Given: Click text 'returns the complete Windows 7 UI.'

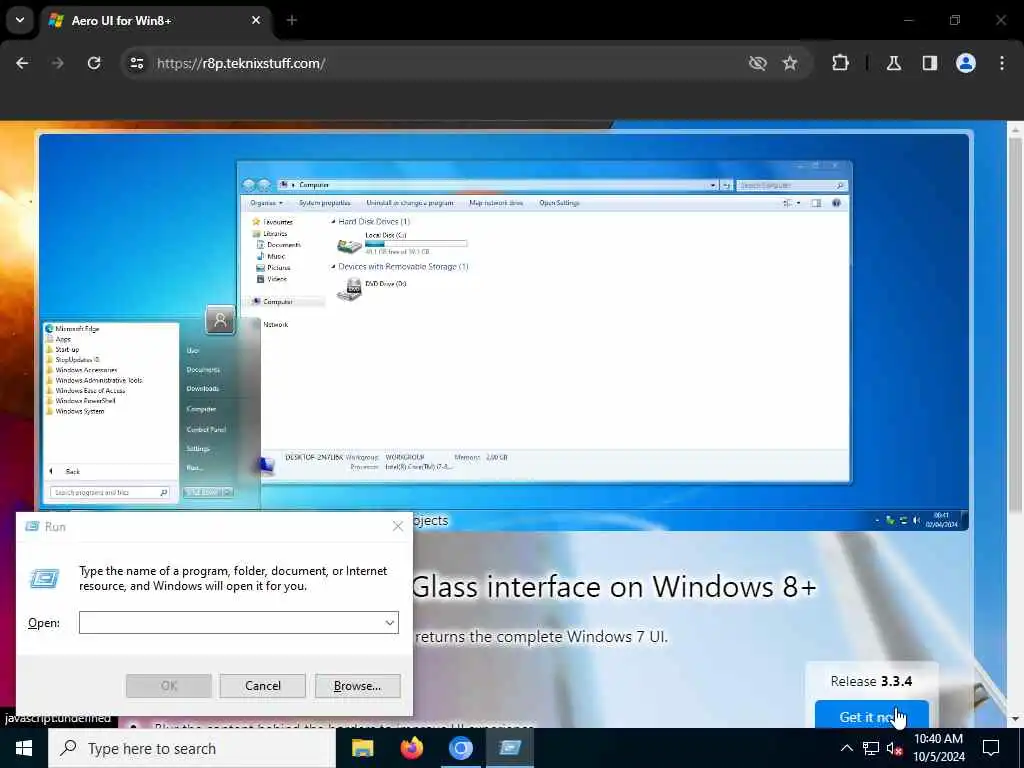Looking at the screenshot, I should coord(541,637).
